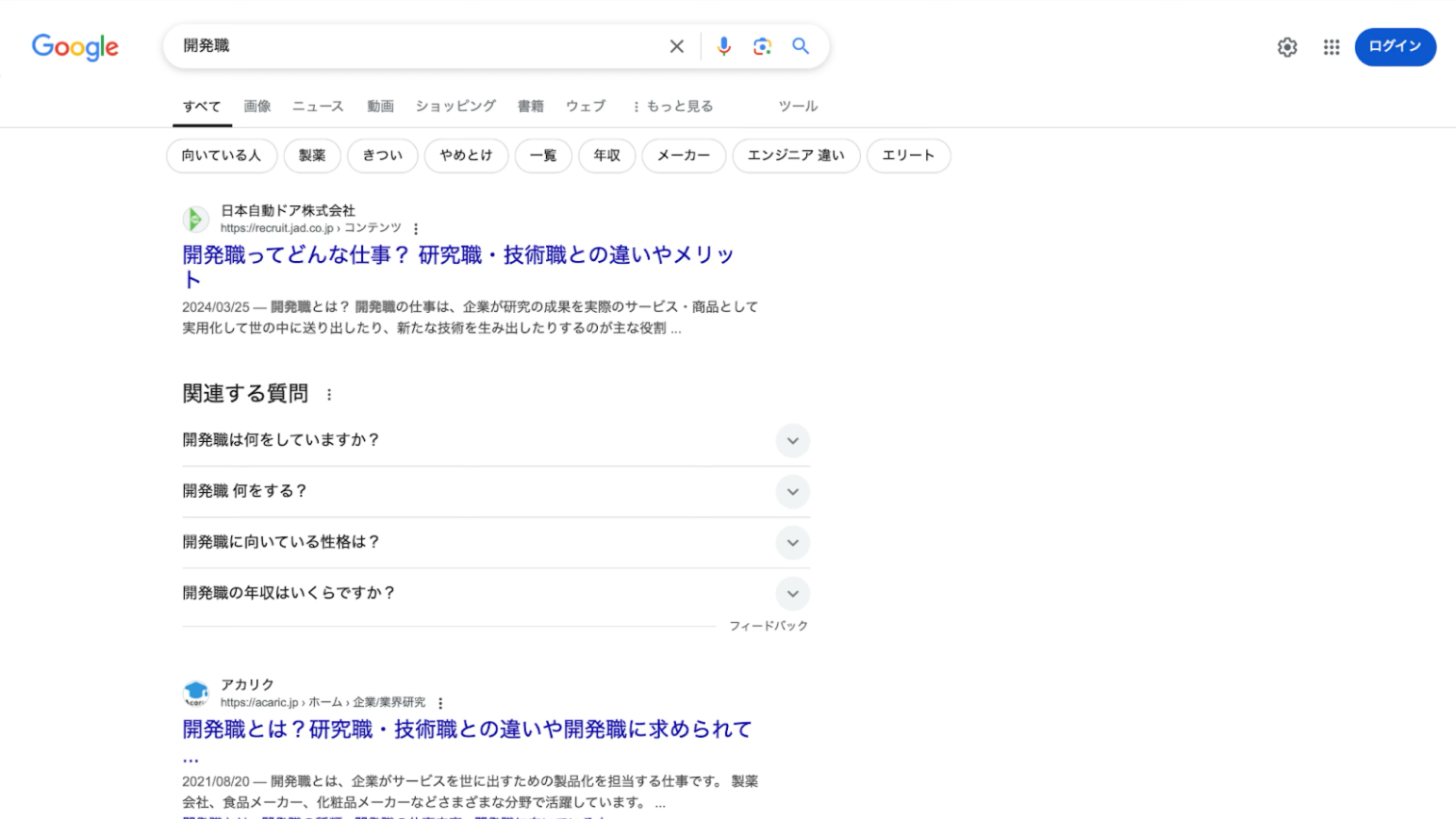Image resolution: width=1456 pixels, height=819 pixels.
Task: Open the three-dot menu for 日本自動ドア result
Action: [x=416, y=229]
